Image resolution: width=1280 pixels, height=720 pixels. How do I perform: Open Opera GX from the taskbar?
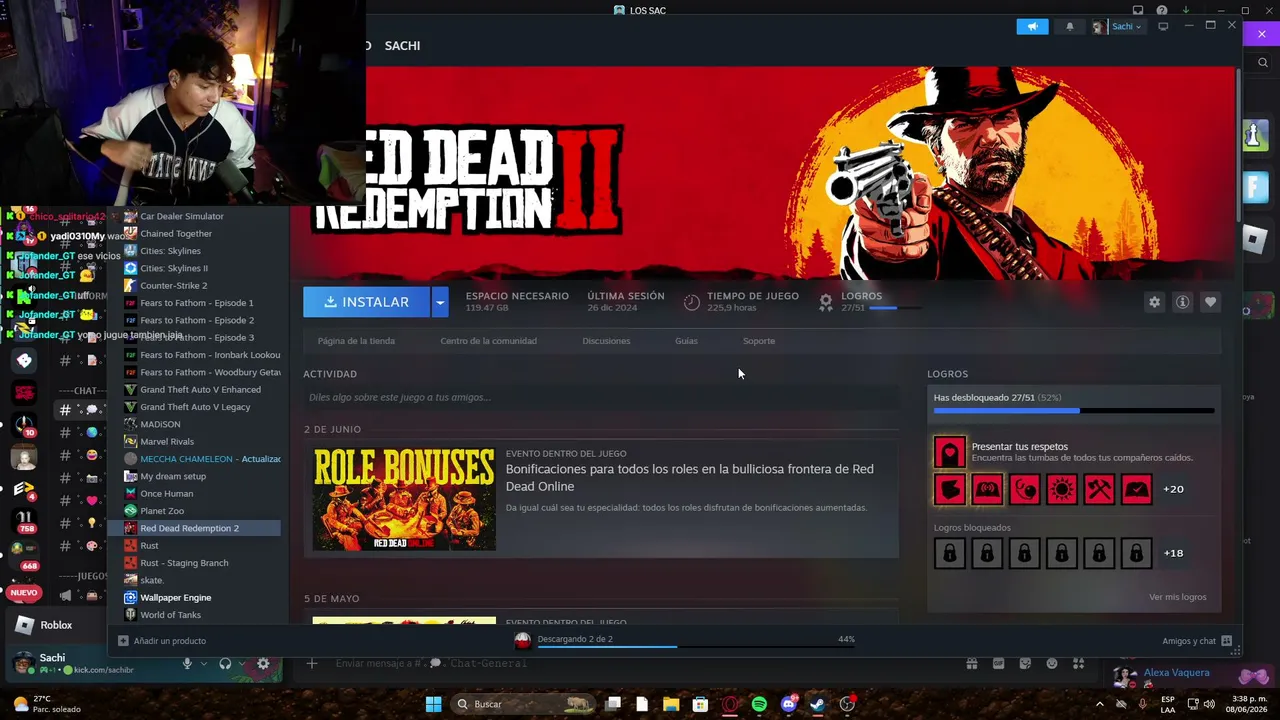(x=730, y=704)
